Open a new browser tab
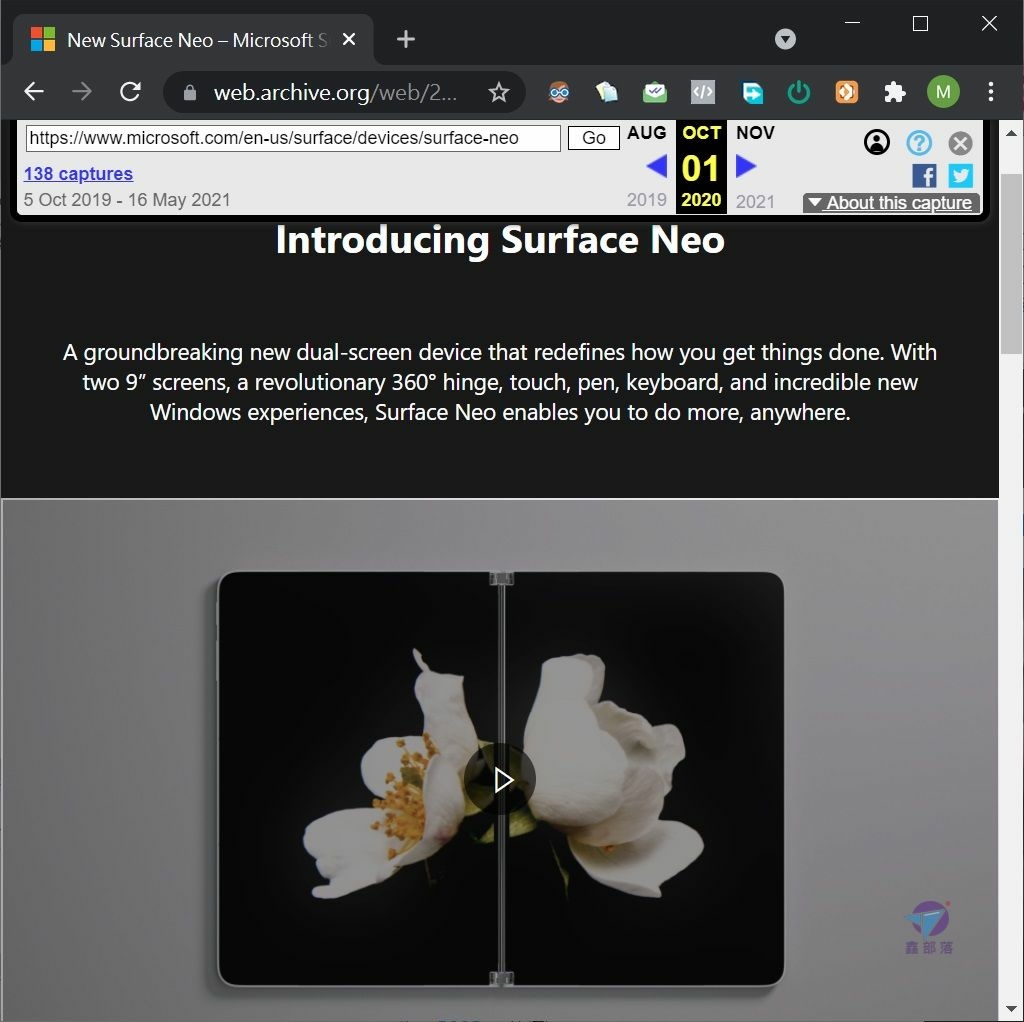1024x1022 pixels. (406, 39)
